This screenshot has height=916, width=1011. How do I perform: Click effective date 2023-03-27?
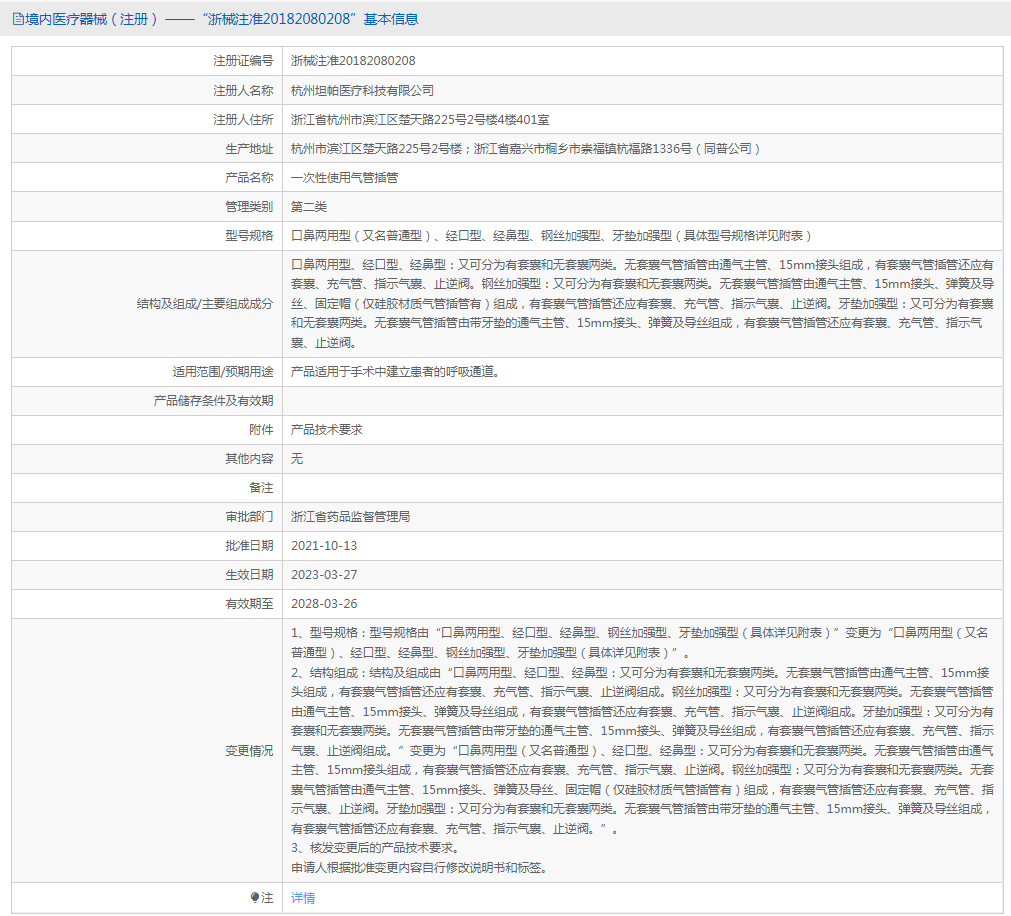tap(323, 575)
